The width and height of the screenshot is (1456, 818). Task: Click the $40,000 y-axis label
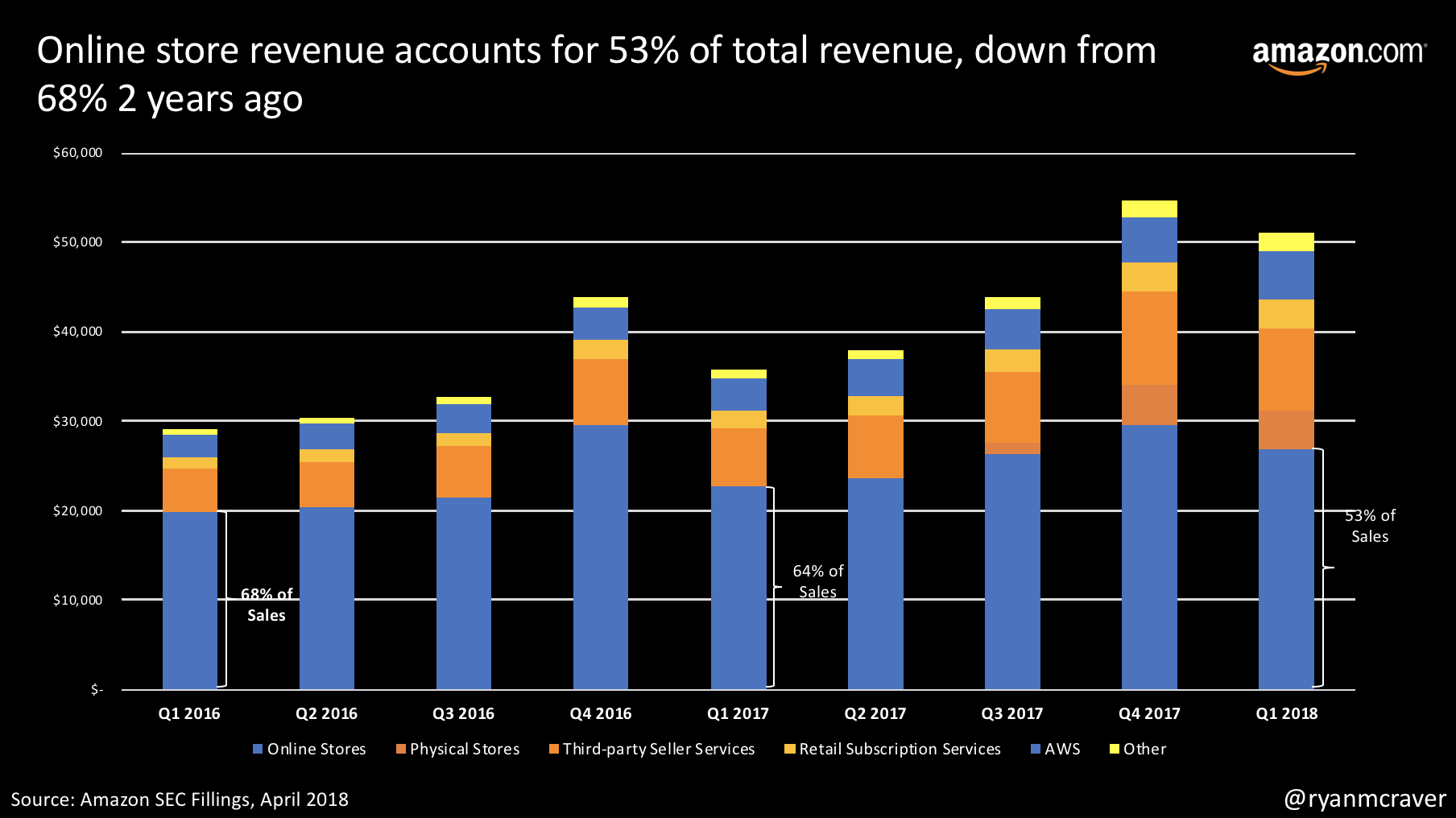[x=77, y=332]
